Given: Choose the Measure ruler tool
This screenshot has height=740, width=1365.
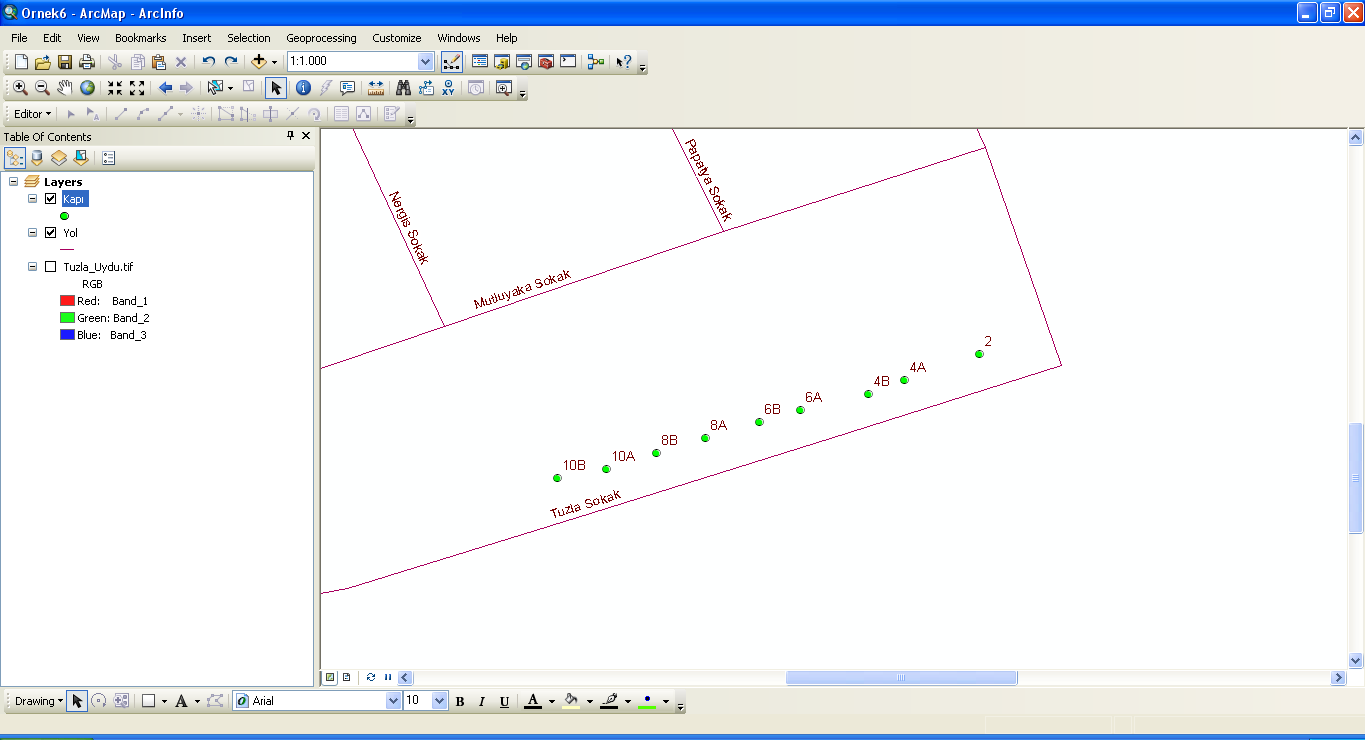Looking at the screenshot, I should pyautogui.click(x=376, y=88).
